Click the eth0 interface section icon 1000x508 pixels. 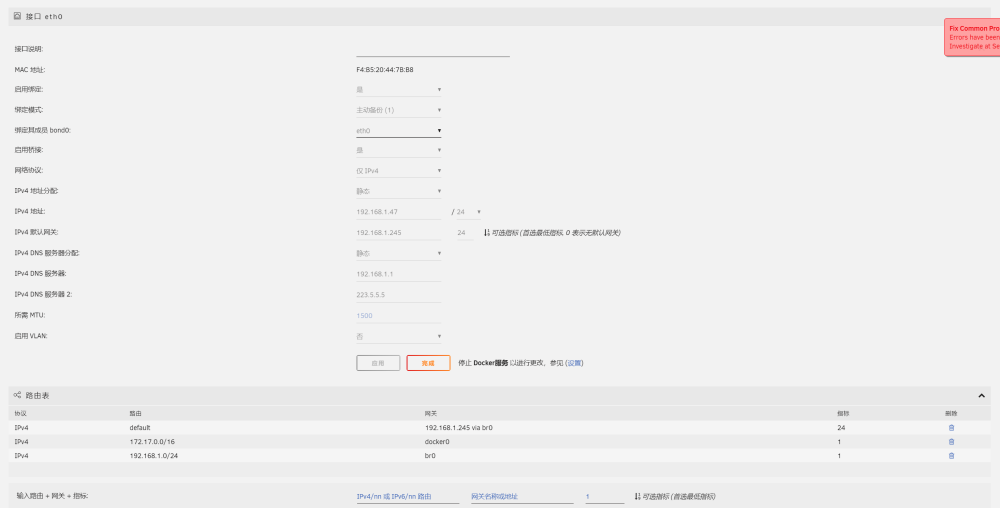(17, 16)
